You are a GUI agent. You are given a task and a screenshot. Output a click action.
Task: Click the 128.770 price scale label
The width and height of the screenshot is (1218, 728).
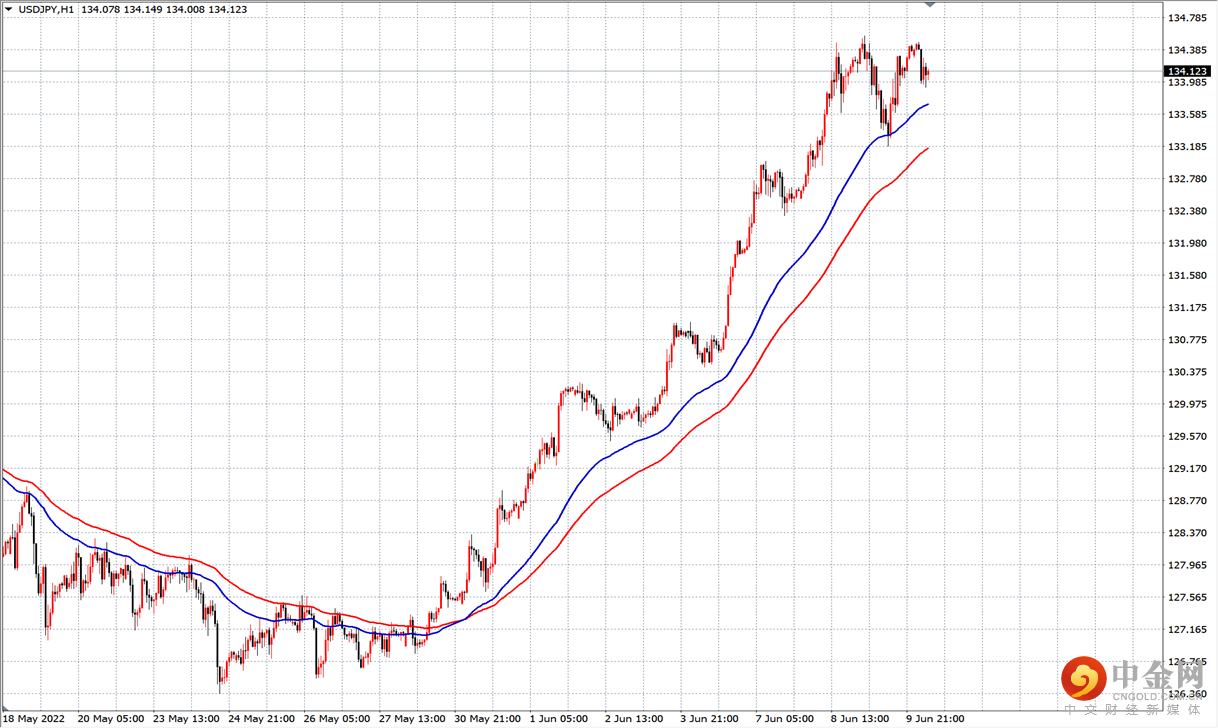(1185, 500)
